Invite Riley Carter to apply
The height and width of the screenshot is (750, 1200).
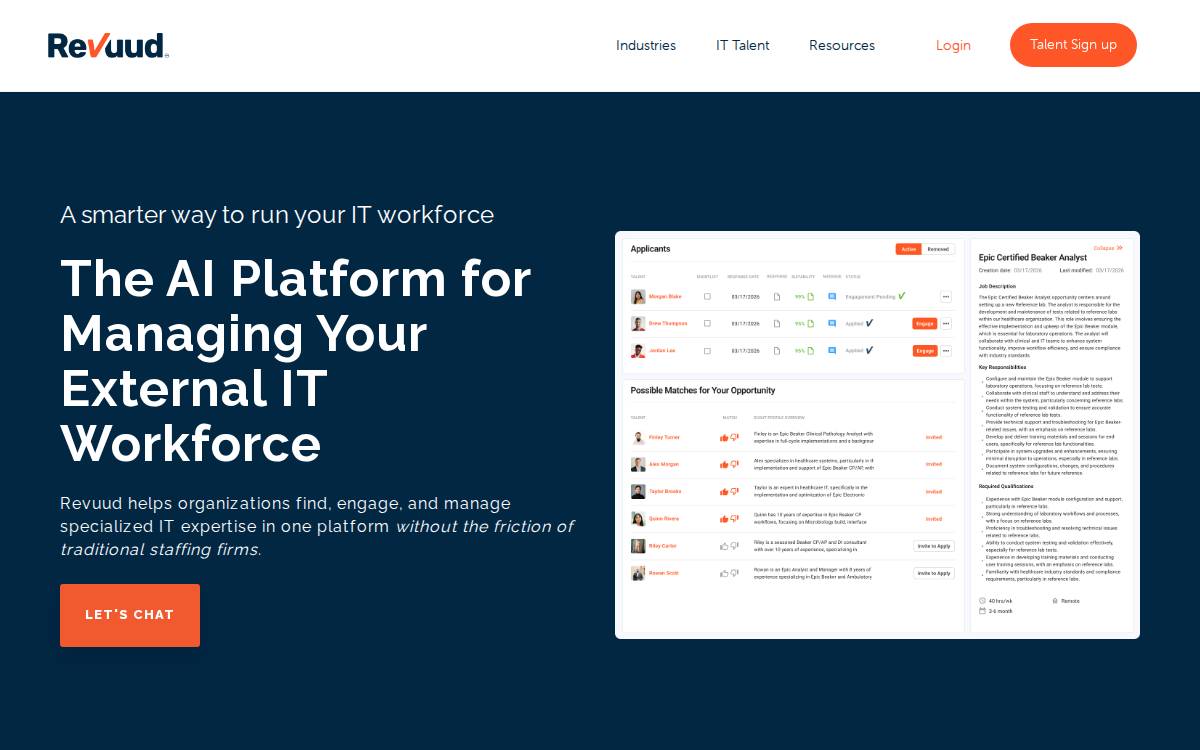pos(934,546)
